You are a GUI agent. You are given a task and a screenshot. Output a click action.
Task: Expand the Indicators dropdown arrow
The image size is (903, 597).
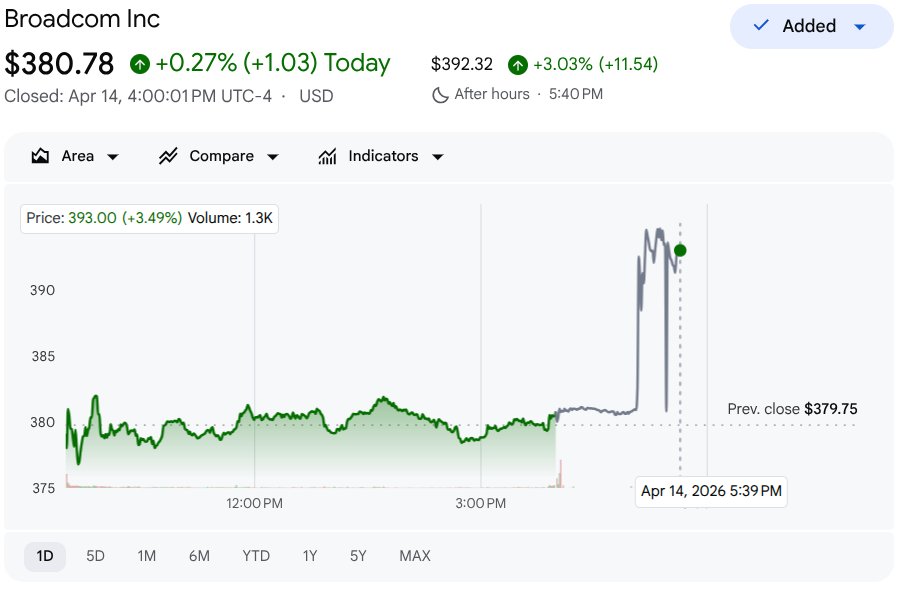pos(438,157)
